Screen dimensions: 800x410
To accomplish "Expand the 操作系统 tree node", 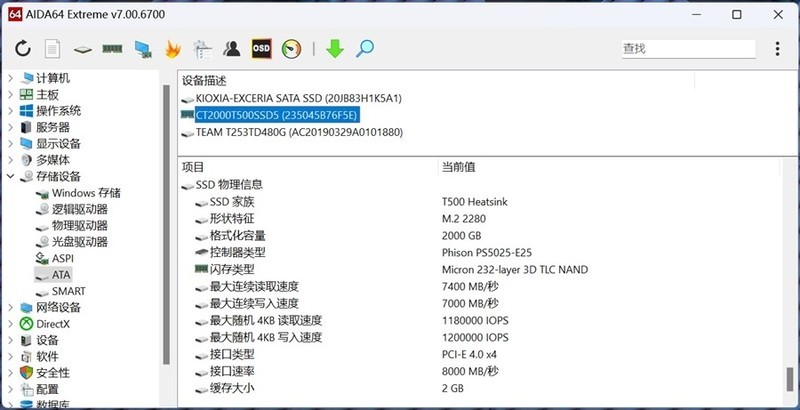I will click(x=11, y=111).
